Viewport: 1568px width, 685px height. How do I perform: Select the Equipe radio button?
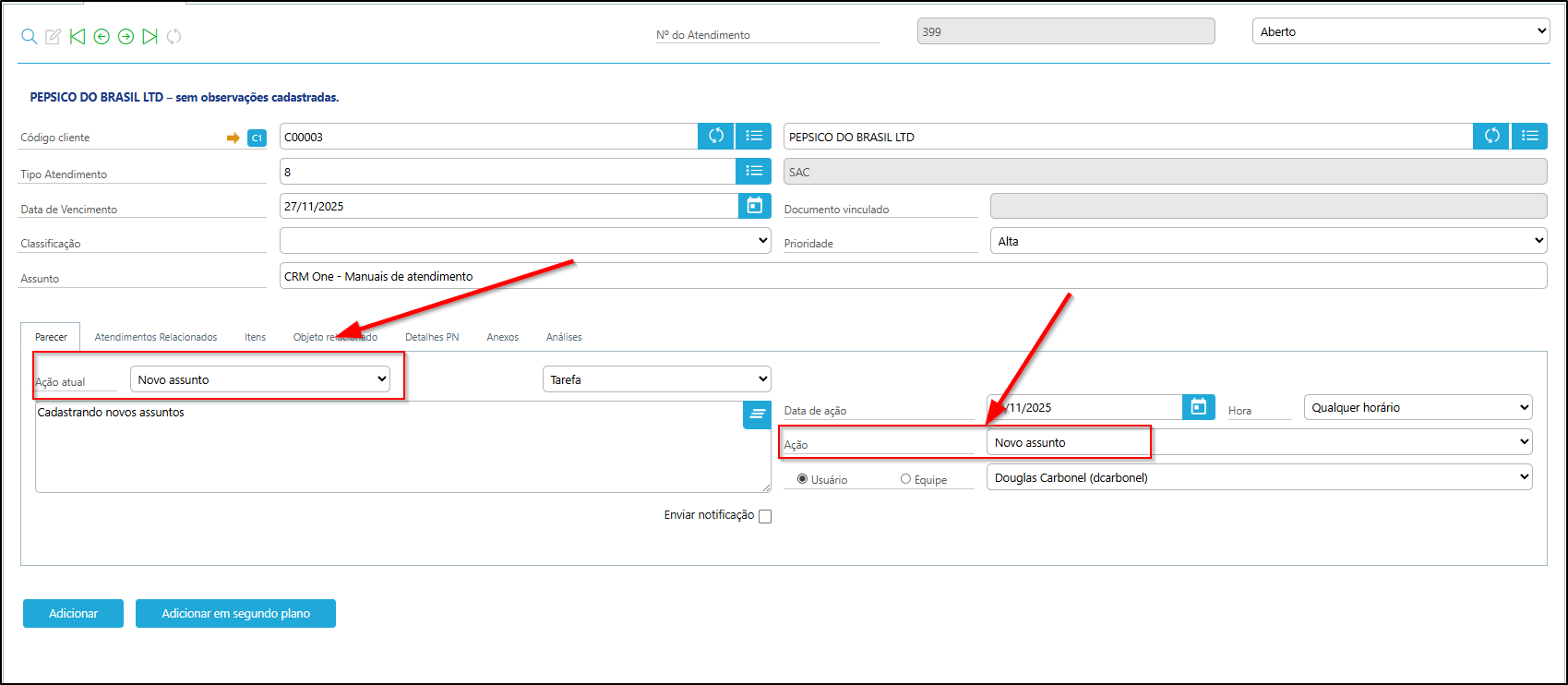pyautogui.click(x=905, y=479)
